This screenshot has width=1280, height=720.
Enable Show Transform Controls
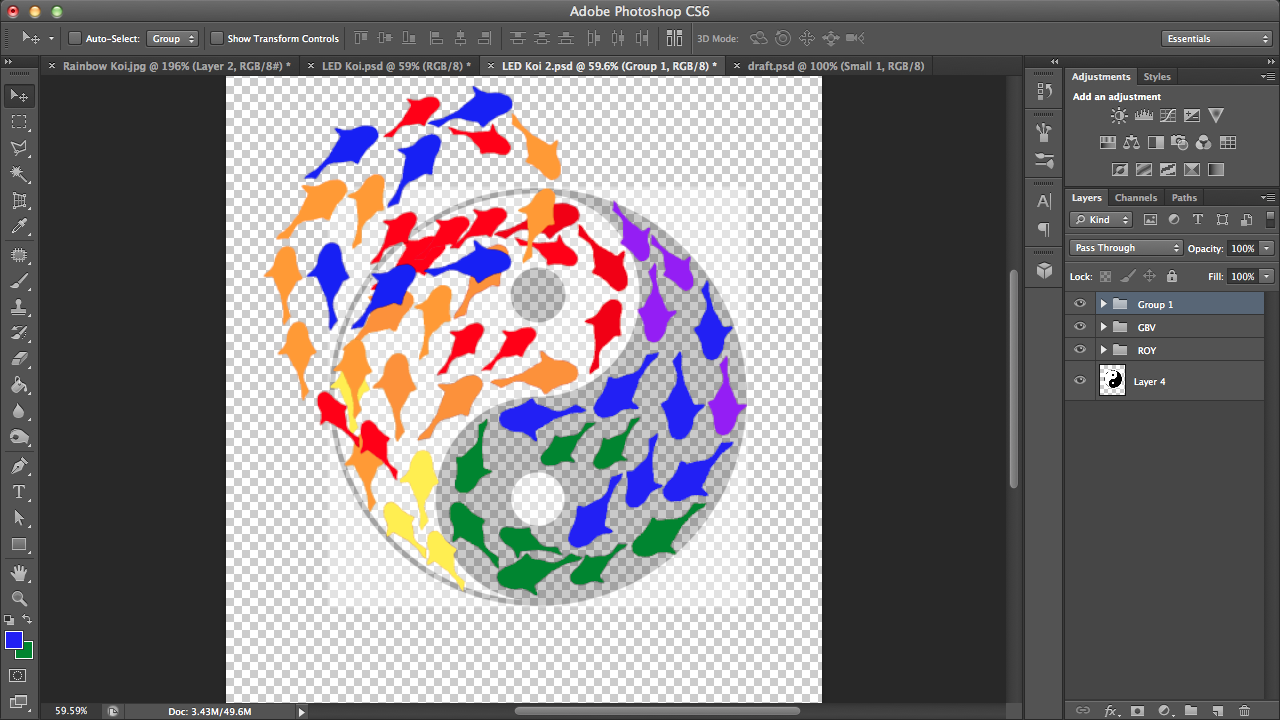tap(217, 37)
